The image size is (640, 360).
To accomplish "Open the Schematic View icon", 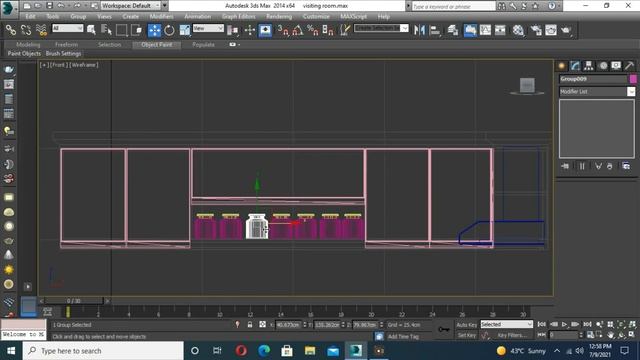I will point(500,30).
